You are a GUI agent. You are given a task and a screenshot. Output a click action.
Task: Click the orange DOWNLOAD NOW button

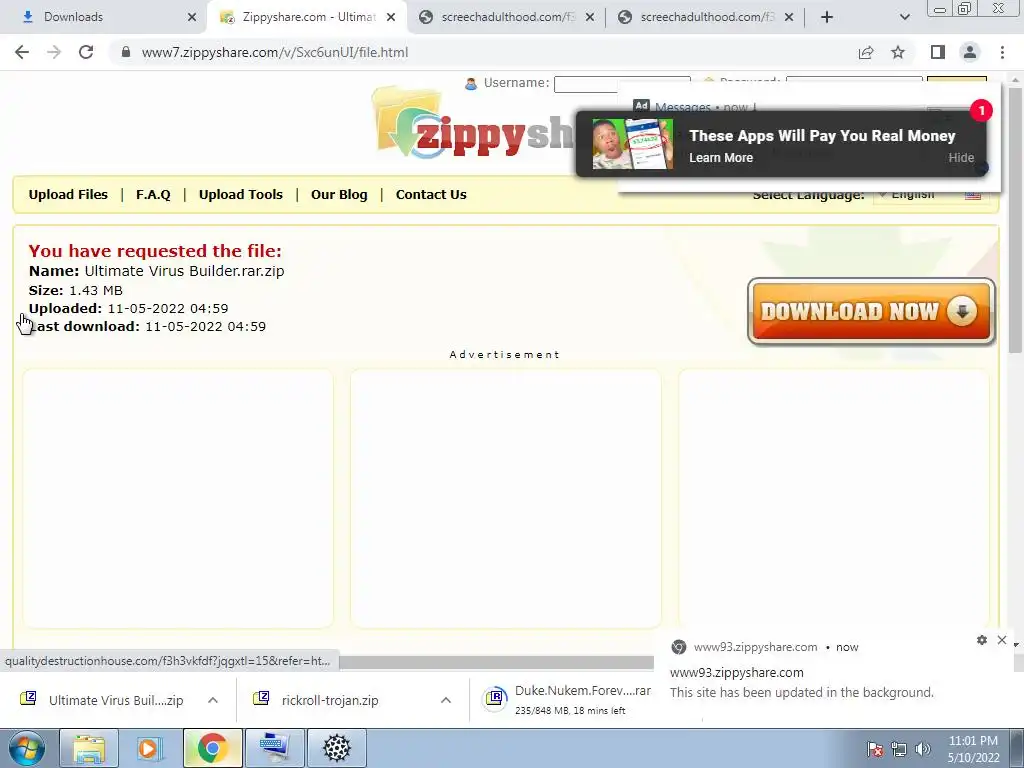click(871, 312)
